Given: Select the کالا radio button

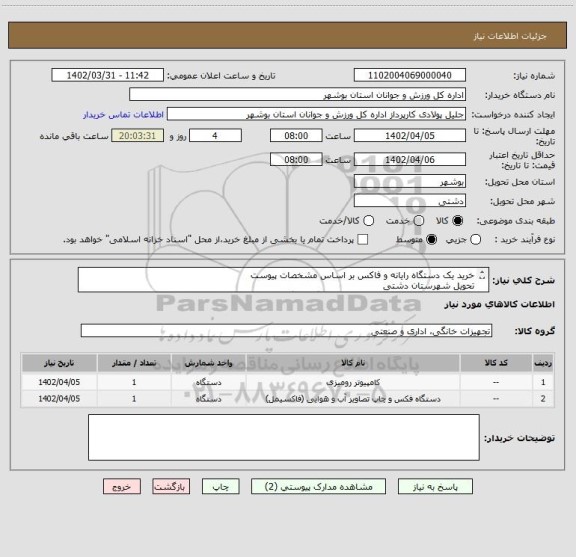Looking at the screenshot, I should (x=458, y=221).
